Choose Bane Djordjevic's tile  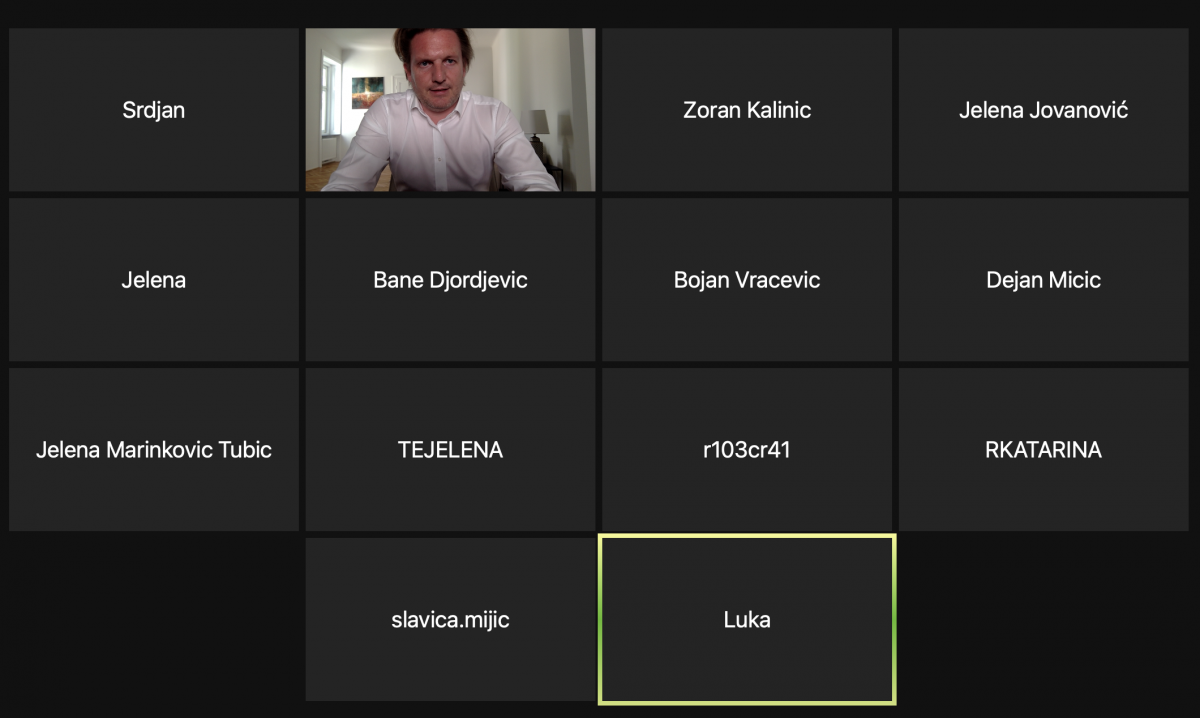click(450, 280)
